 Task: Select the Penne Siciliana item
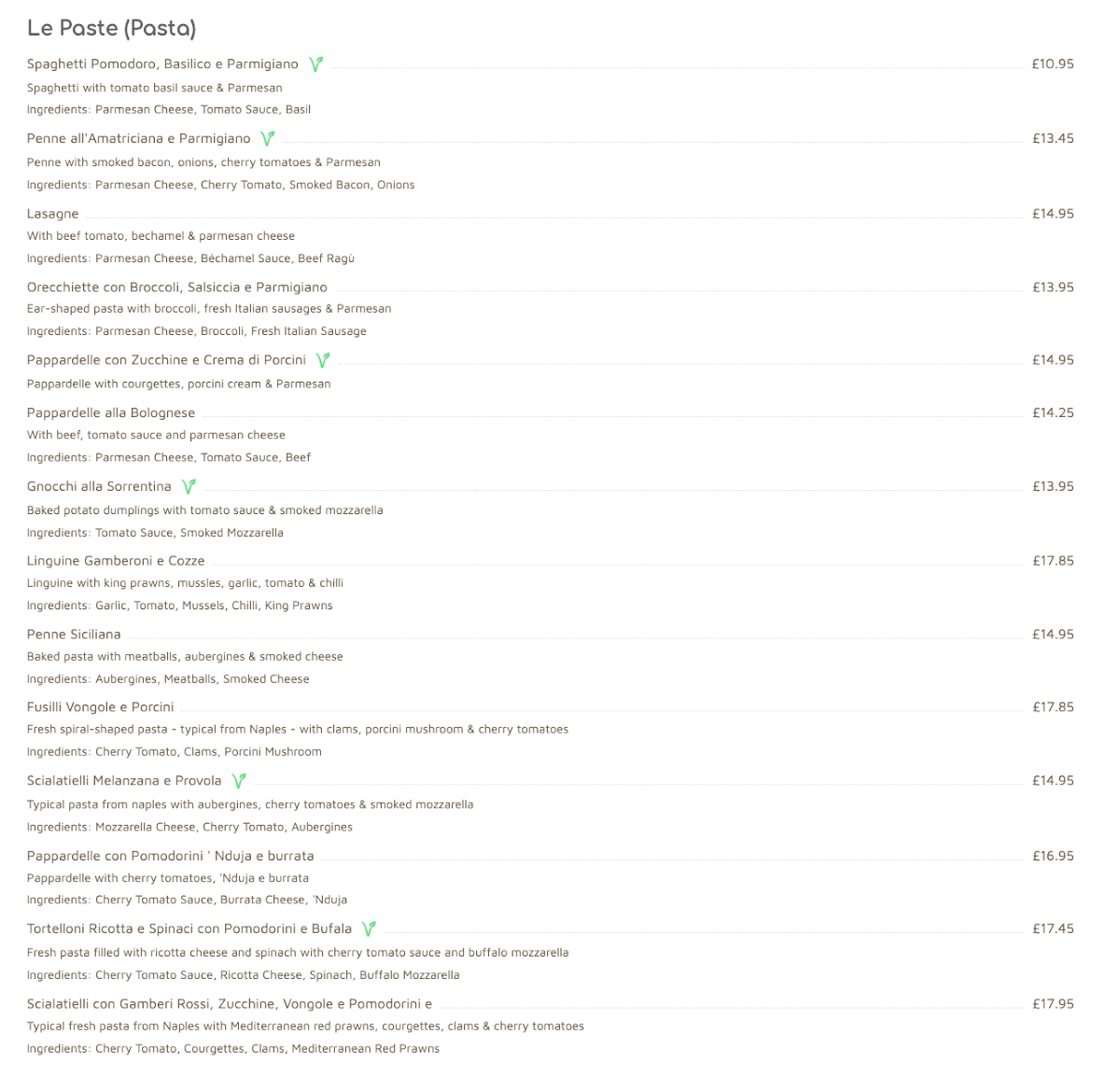pos(74,635)
